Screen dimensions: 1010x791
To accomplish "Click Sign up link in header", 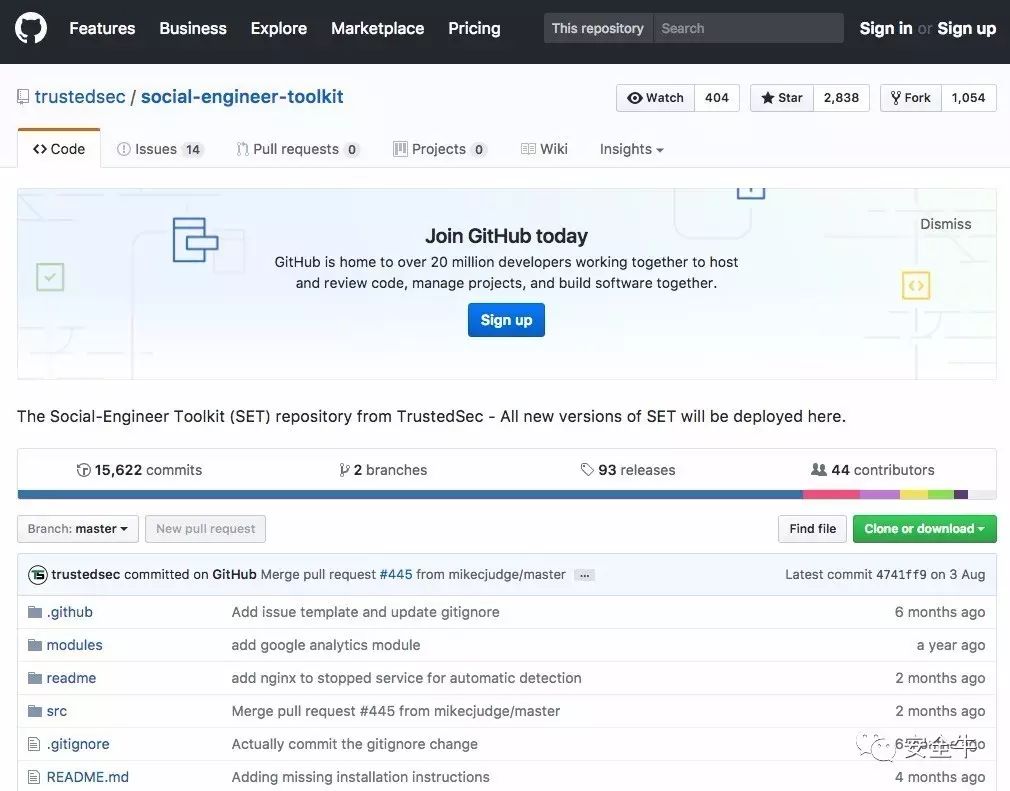I will click(967, 28).
